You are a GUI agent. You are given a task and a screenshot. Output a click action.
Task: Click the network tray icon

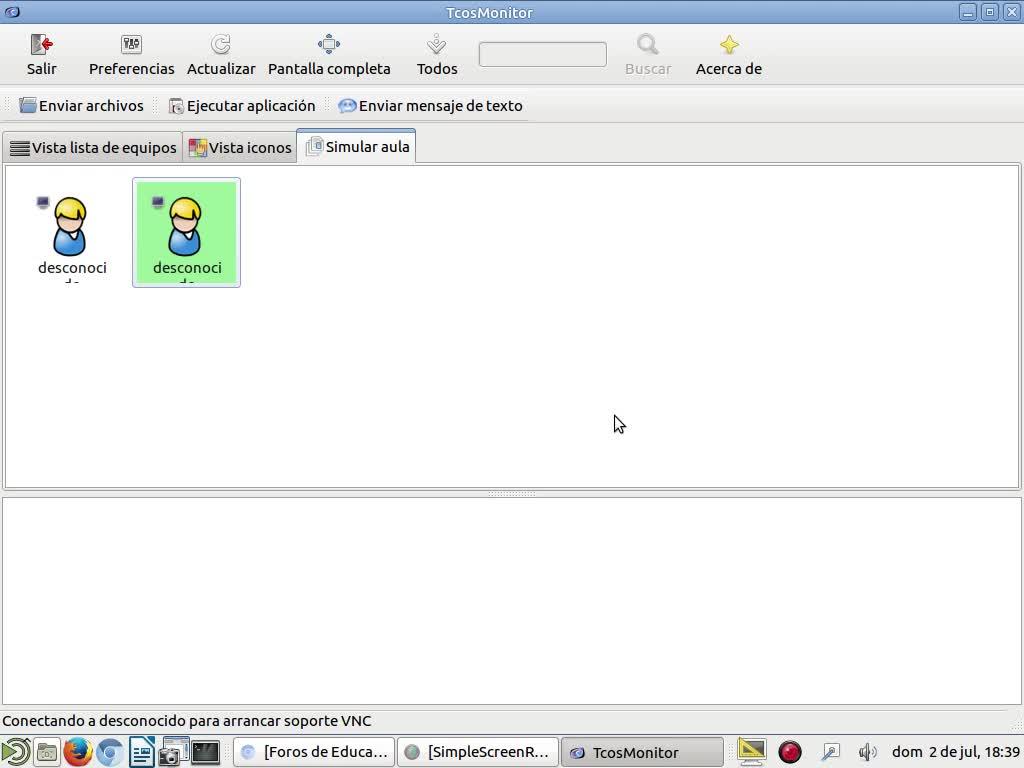pyautogui.click(x=830, y=752)
